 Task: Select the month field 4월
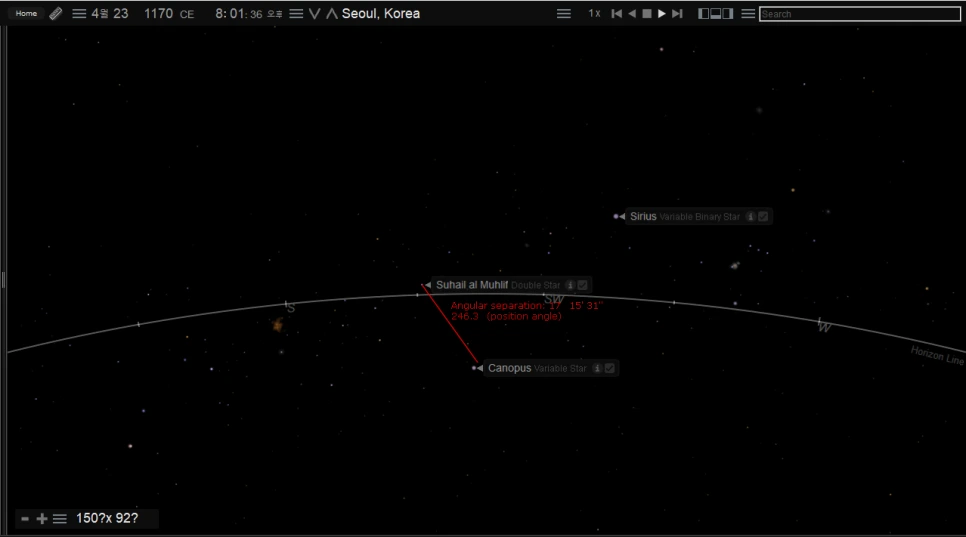coord(100,14)
